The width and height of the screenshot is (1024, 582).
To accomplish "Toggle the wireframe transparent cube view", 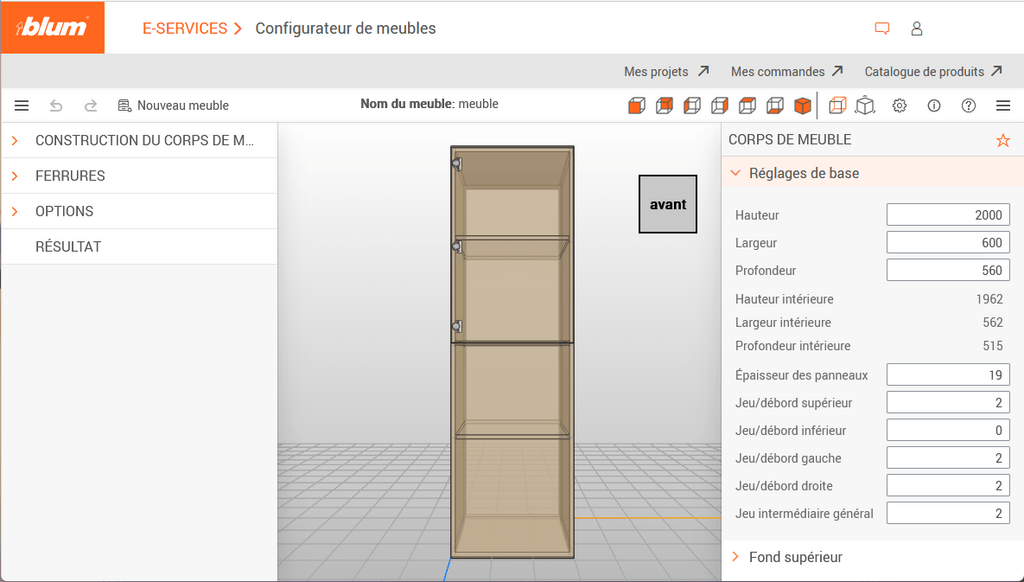I will click(x=838, y=106).
